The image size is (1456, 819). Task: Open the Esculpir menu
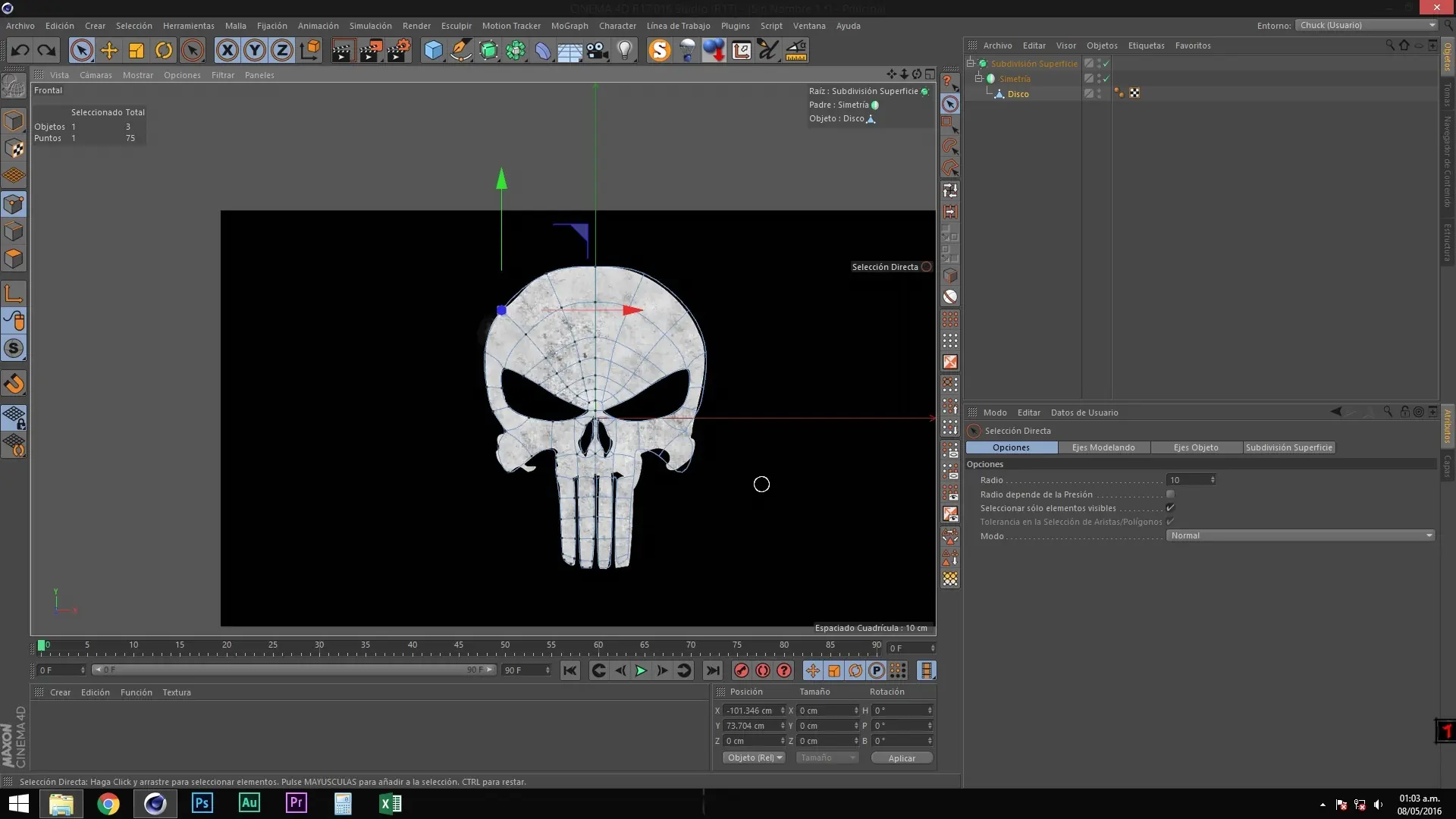click(x=456, y=26)
